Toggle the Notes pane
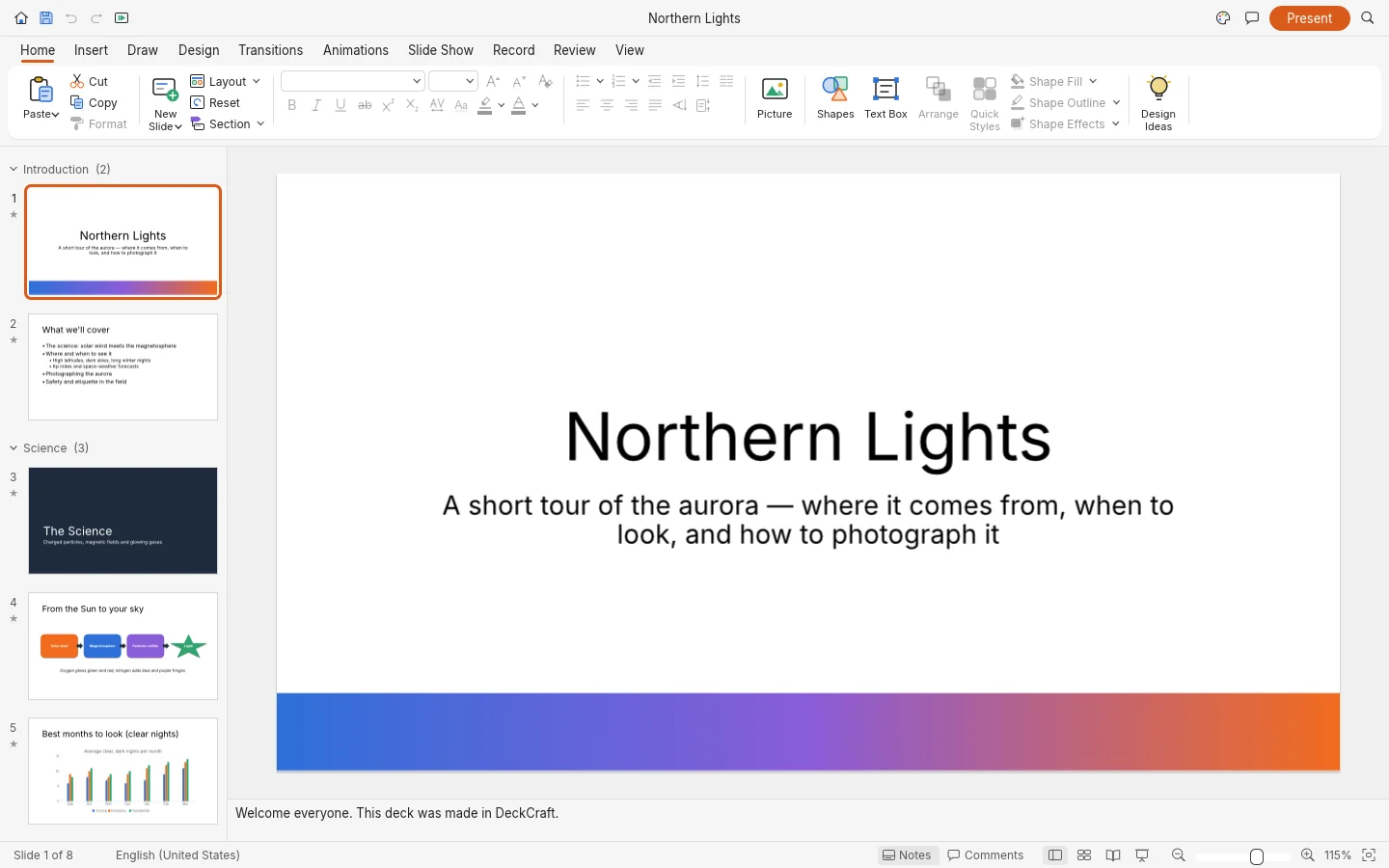Viewport: 1389px width, 868px height. (x=908, y=855)
